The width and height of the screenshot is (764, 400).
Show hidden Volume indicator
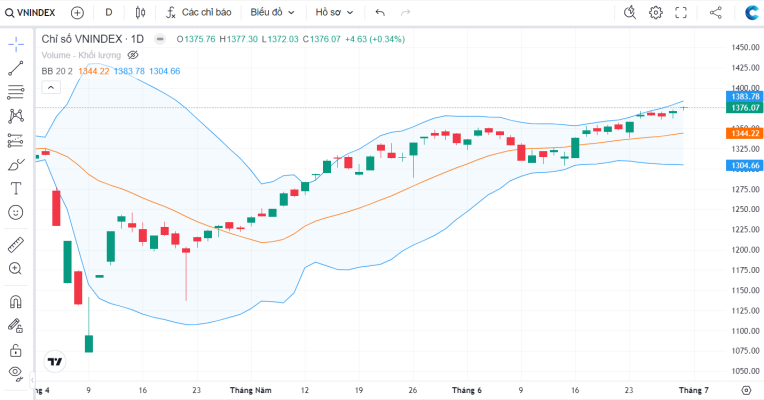tap(133, 55)
